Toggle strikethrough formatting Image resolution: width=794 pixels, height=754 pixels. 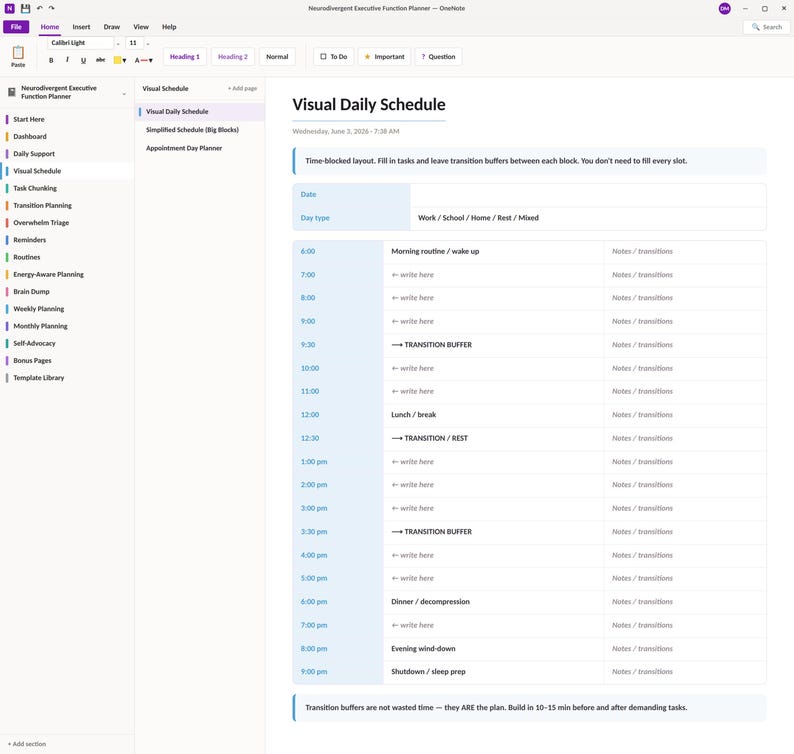tap(101, 60)
